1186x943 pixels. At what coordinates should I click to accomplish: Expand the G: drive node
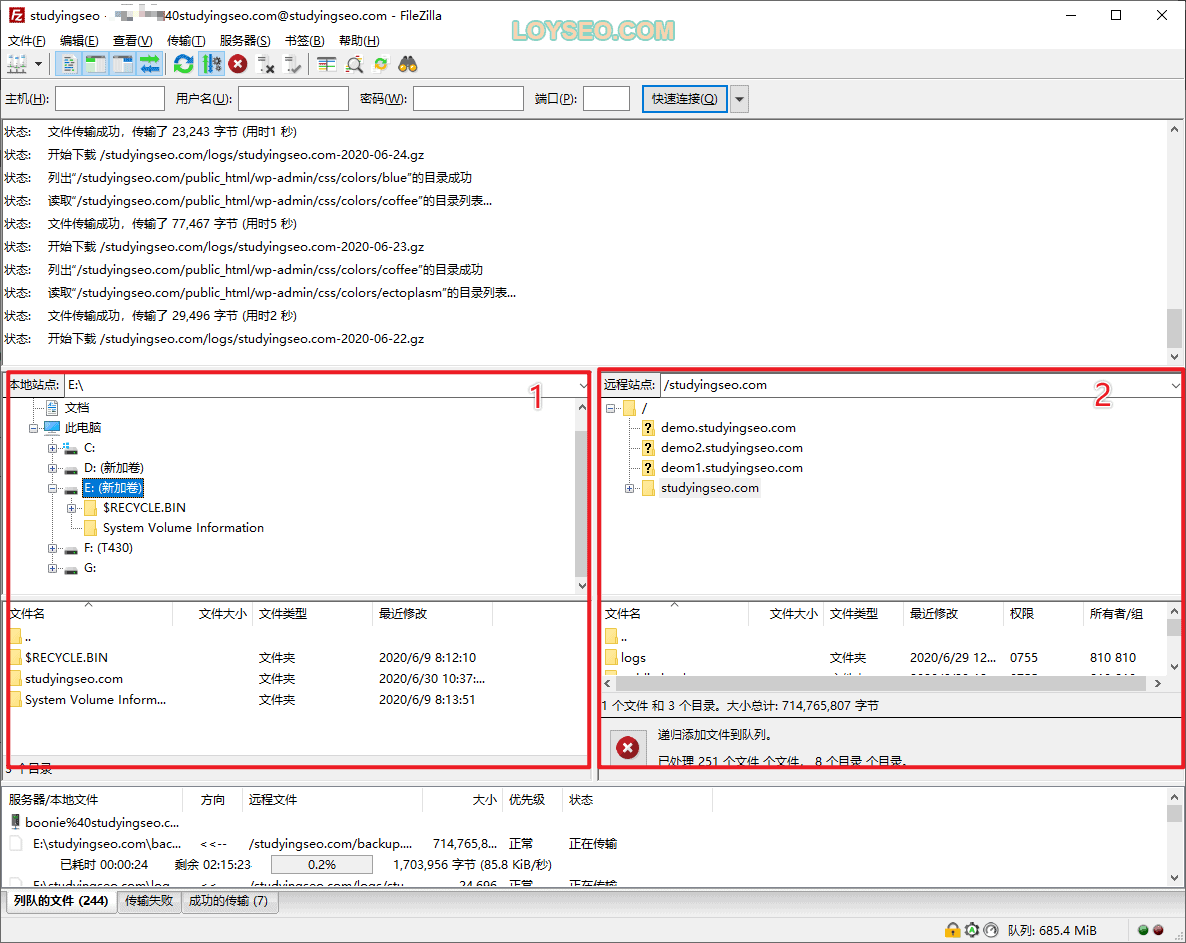pyautogui.click(x=52, y=569)
